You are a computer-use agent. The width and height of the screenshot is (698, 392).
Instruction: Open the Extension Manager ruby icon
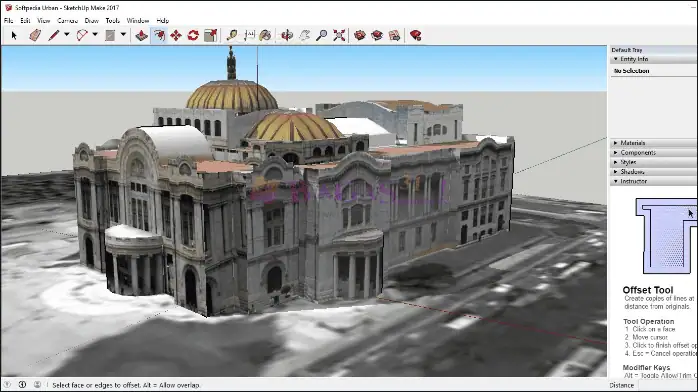[416, 35]
